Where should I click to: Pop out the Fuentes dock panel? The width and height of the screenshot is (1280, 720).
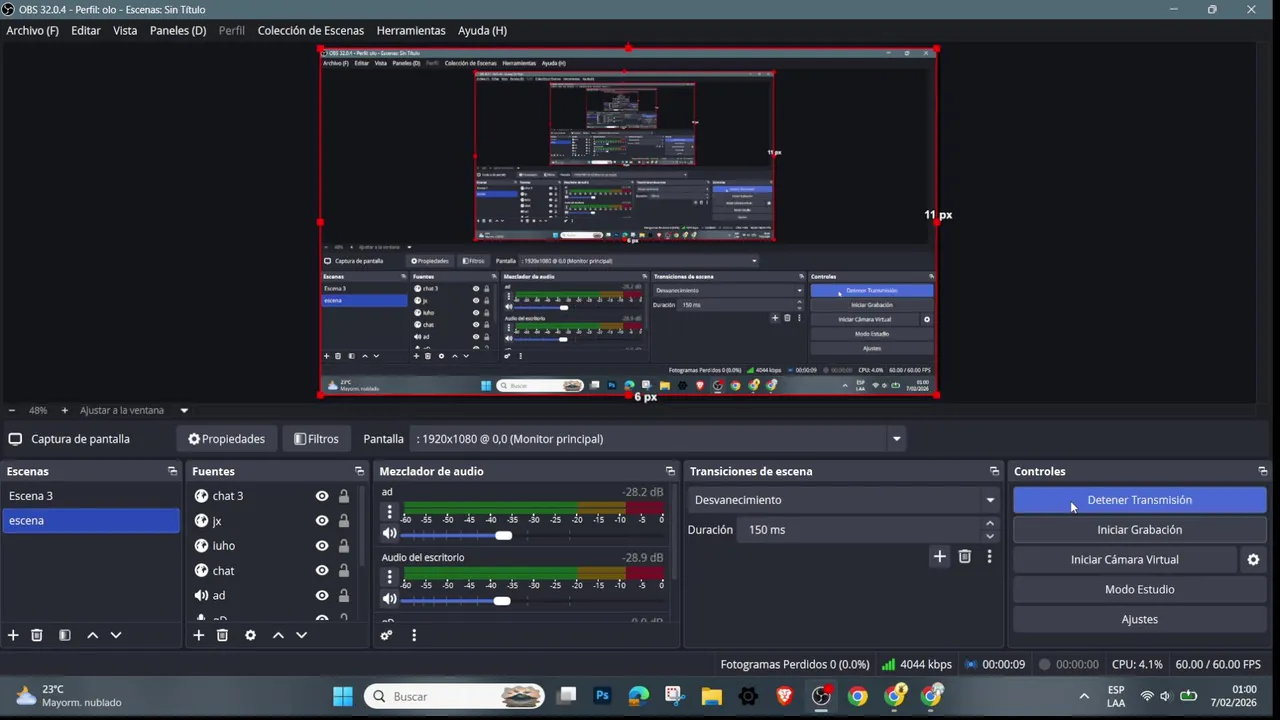click(359, 471)
